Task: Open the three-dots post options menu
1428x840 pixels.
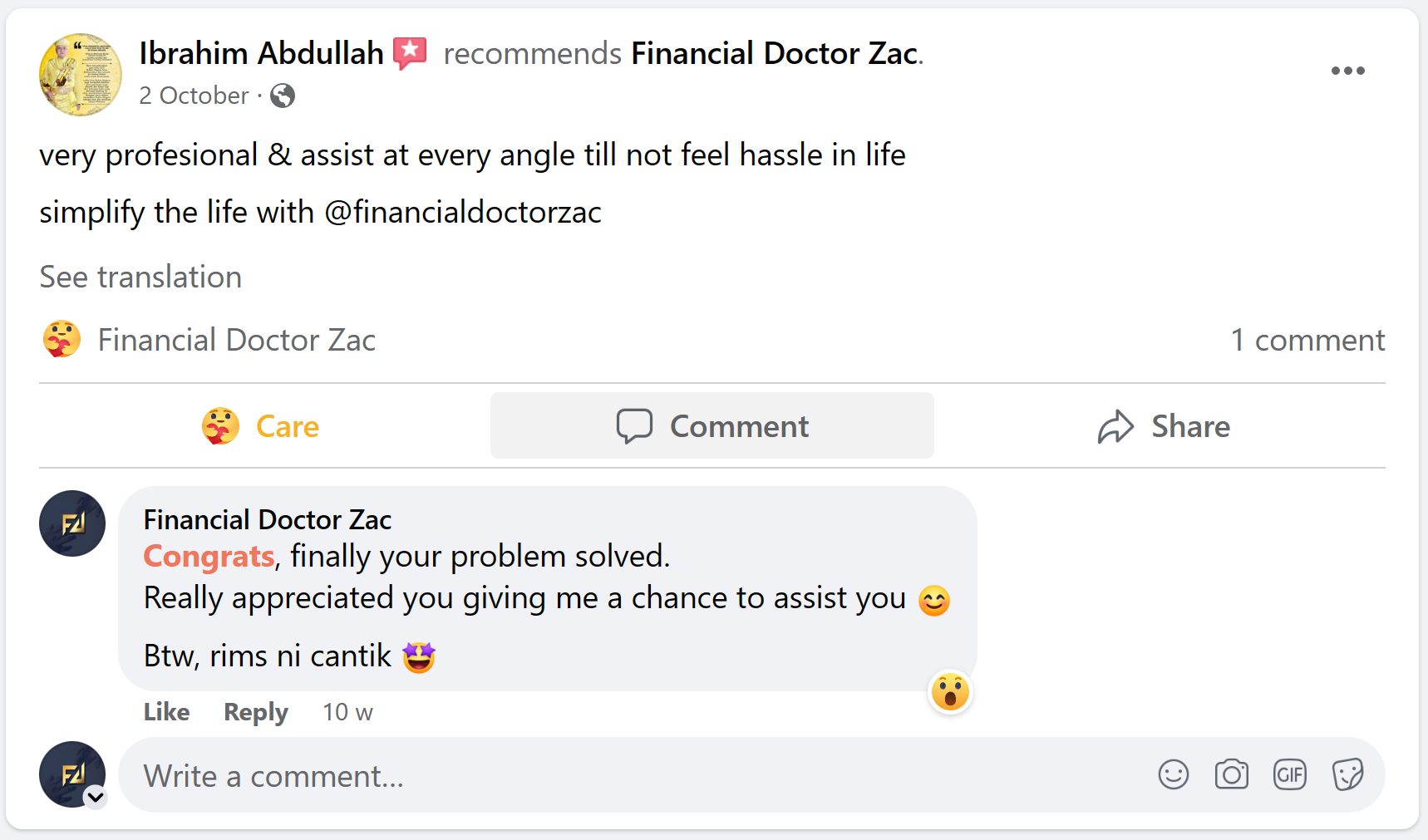Action: (1347, 71)
